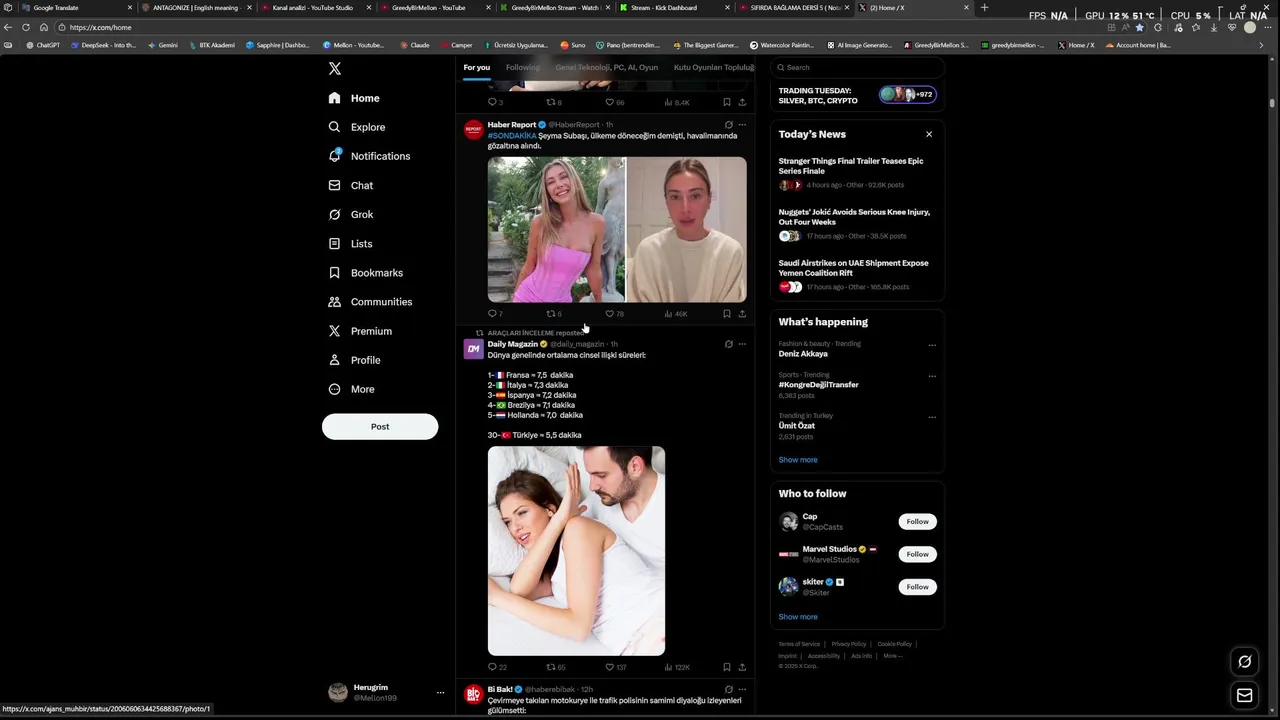Open Notifications in sidebar
1280x720 pixels.
tap(369, 156)
